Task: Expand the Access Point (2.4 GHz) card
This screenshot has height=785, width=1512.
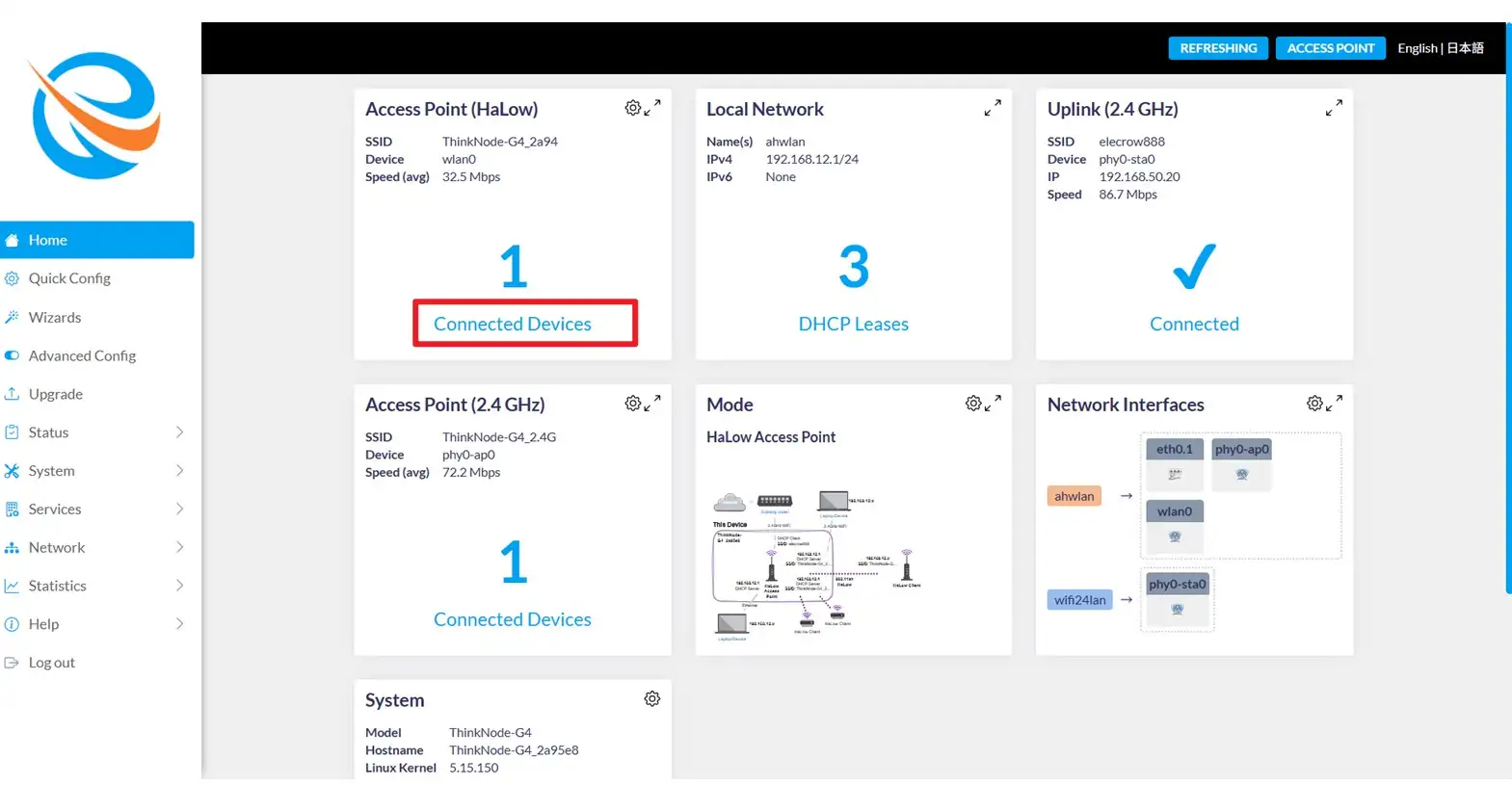Action: click(652, 404)
